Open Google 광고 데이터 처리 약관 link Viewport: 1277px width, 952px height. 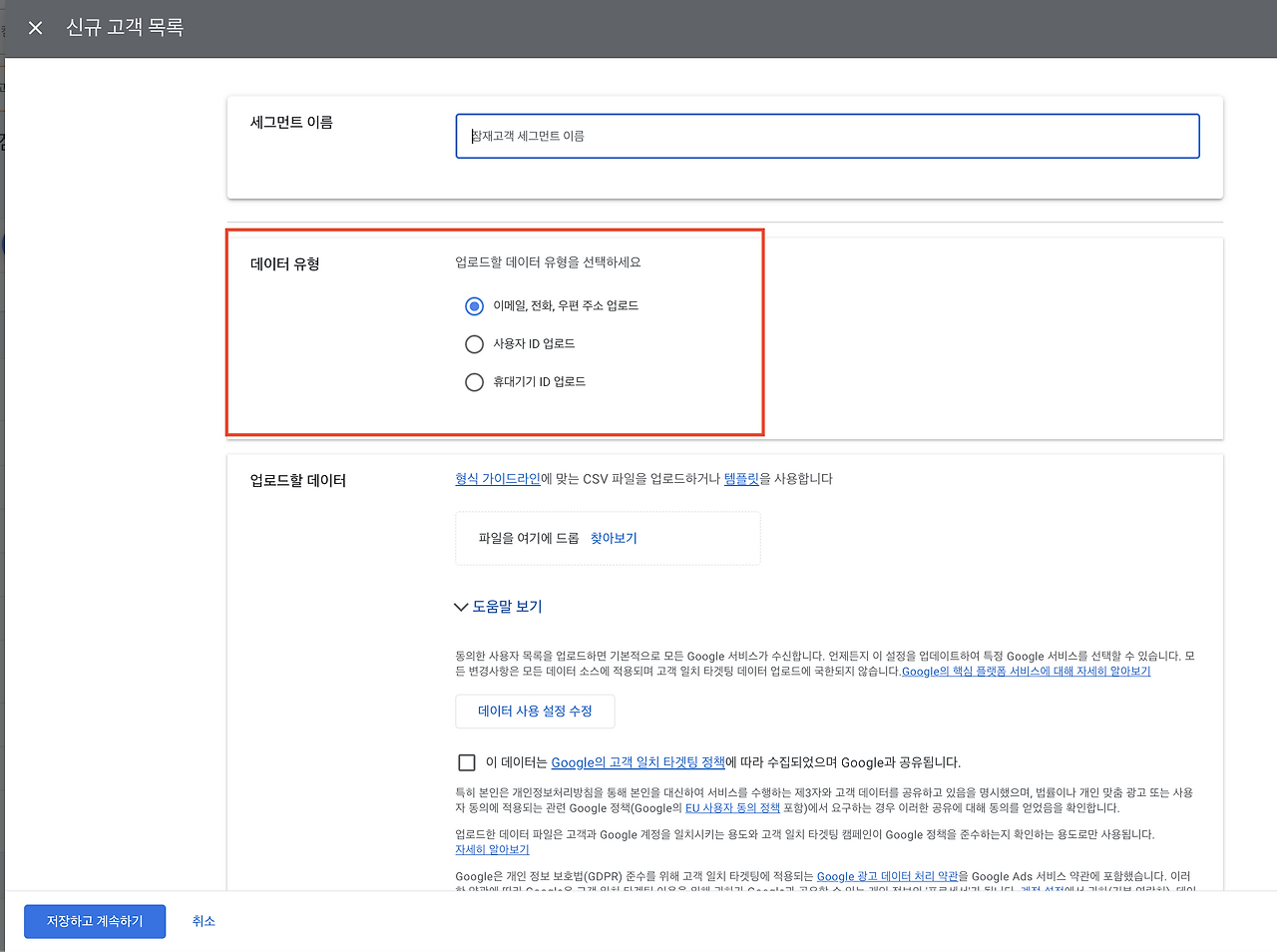coord(887,876)
